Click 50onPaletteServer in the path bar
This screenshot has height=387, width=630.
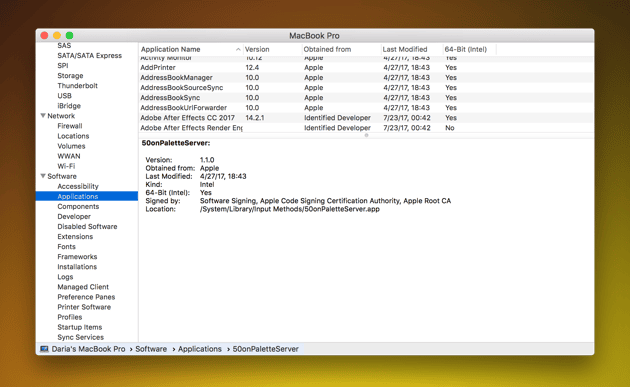tap(266, 349)
